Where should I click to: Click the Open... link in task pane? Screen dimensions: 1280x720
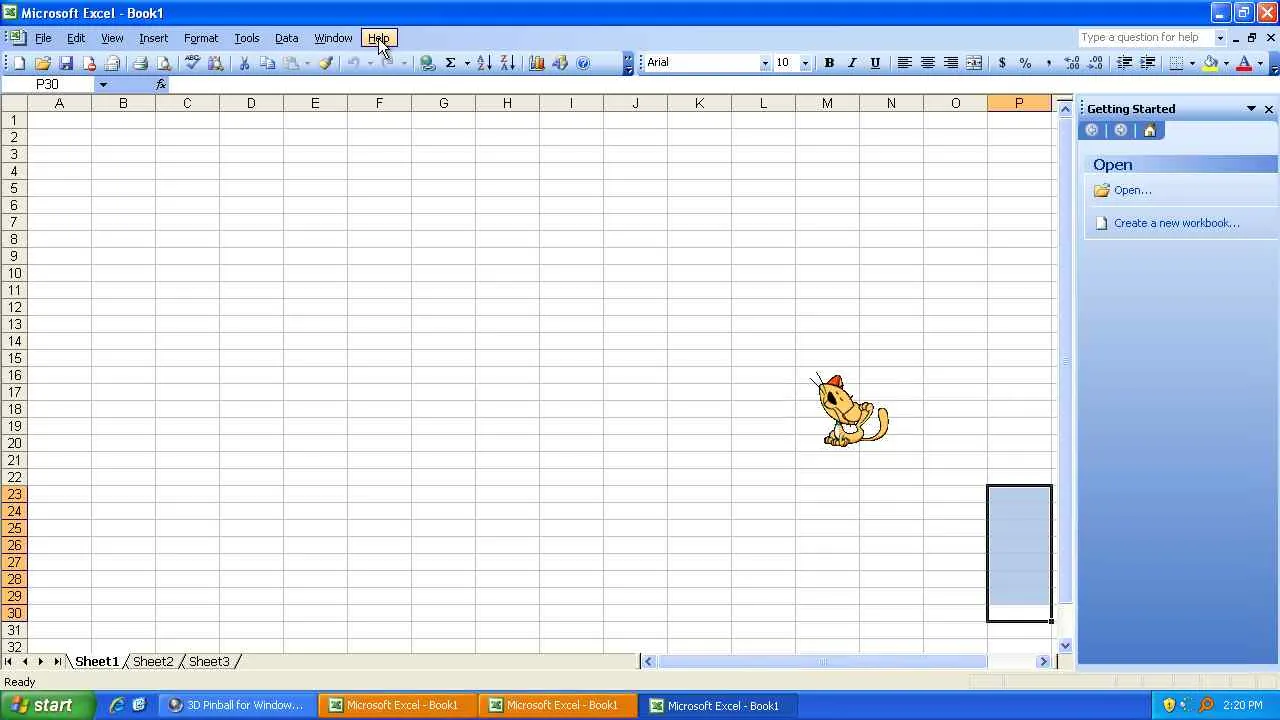[x=1132, y=191]
